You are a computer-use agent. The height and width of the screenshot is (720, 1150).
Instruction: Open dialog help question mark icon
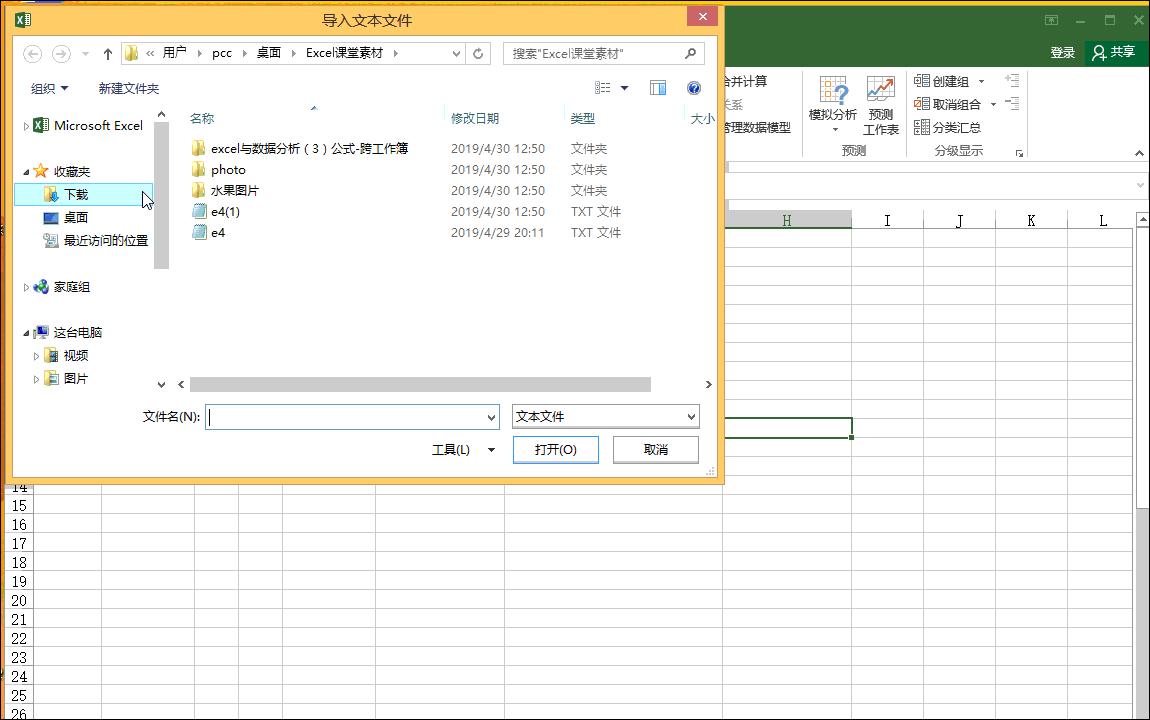click(694, 88)
